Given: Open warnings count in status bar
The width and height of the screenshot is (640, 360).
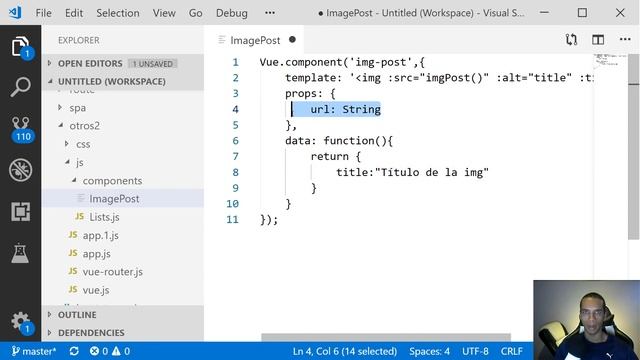Looking at the screenshot, I should click(x=121, y=351).
